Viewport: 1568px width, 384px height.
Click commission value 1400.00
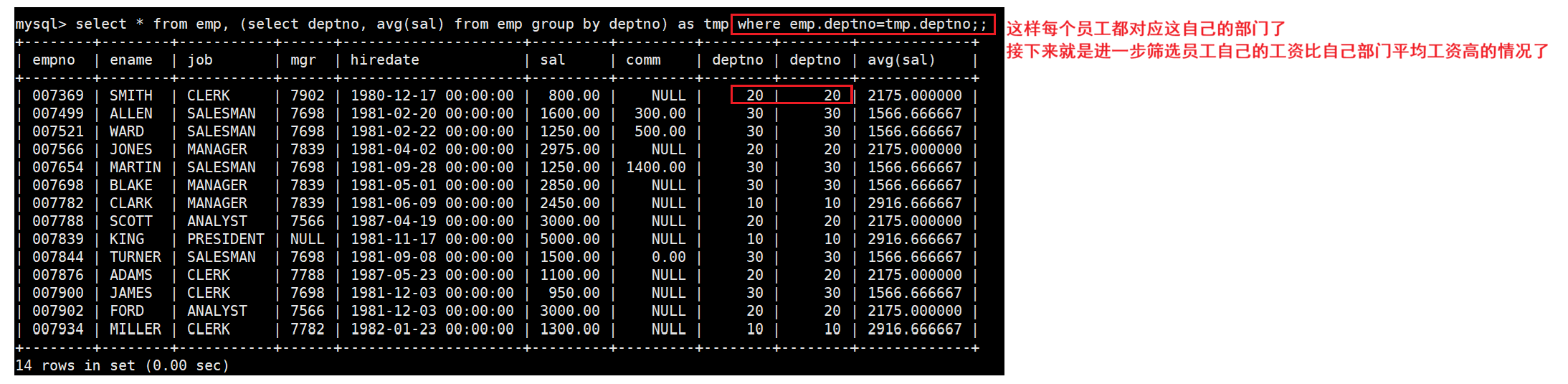tap(656, 167)
